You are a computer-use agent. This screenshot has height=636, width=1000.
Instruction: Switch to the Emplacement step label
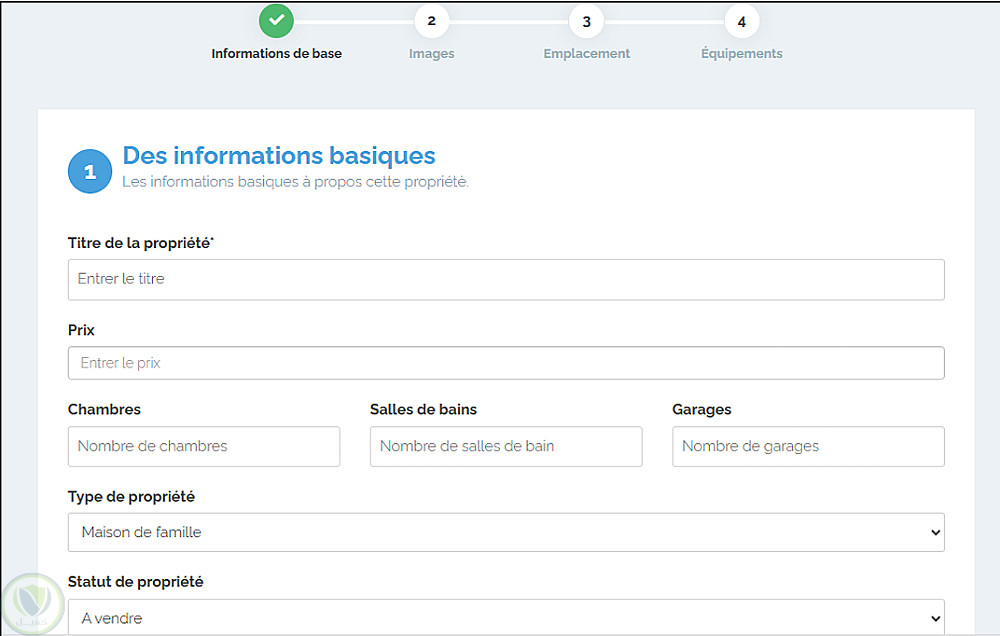[x=586, y=54]
